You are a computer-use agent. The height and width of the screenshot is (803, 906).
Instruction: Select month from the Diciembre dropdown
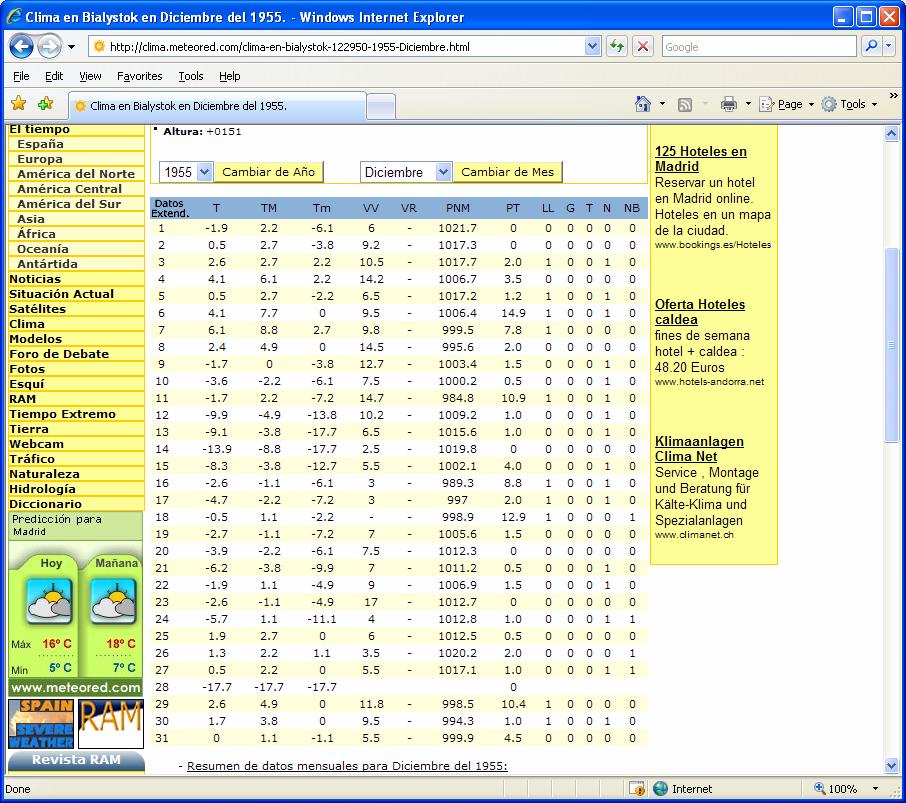point(406,172)
